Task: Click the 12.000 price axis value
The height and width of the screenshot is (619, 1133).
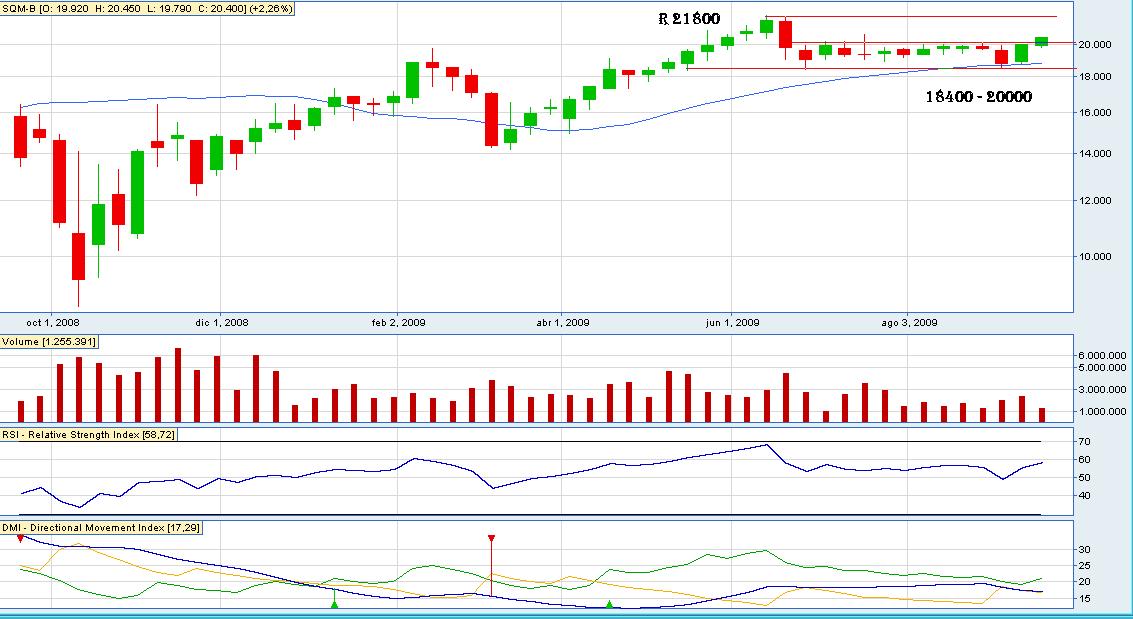Action: [1095, 201]
